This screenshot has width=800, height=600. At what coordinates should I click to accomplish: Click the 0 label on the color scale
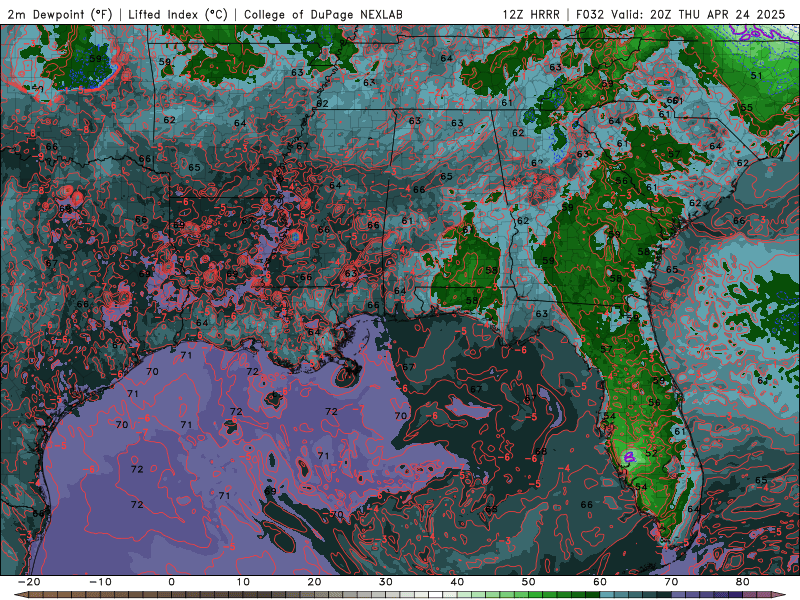point(171,582)
